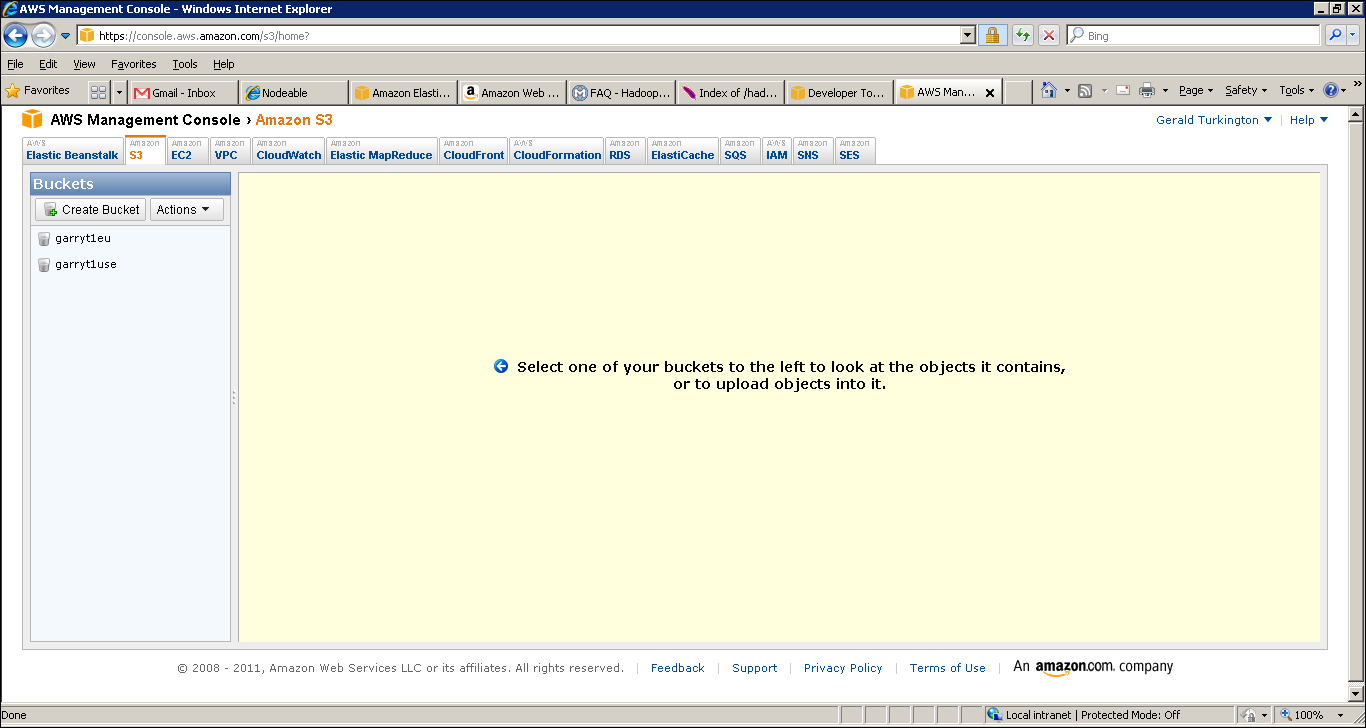Open search provider dropdown arrow

[x=1353, y=35]
